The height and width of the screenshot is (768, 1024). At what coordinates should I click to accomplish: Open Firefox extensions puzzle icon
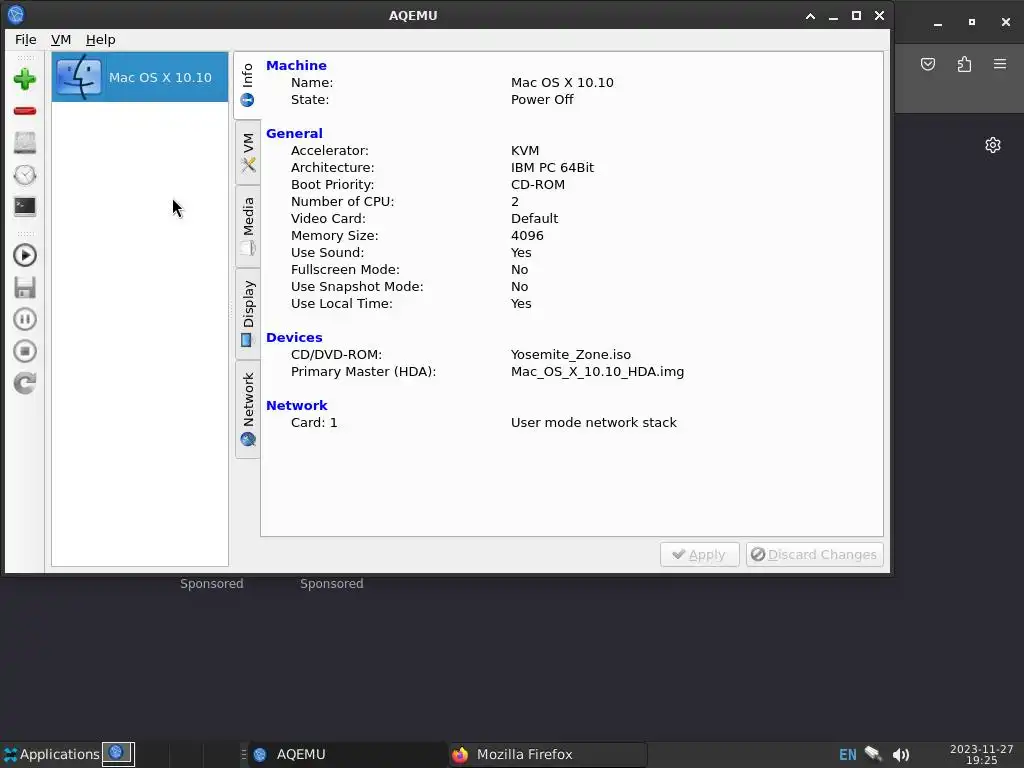[x=964, y=64]
